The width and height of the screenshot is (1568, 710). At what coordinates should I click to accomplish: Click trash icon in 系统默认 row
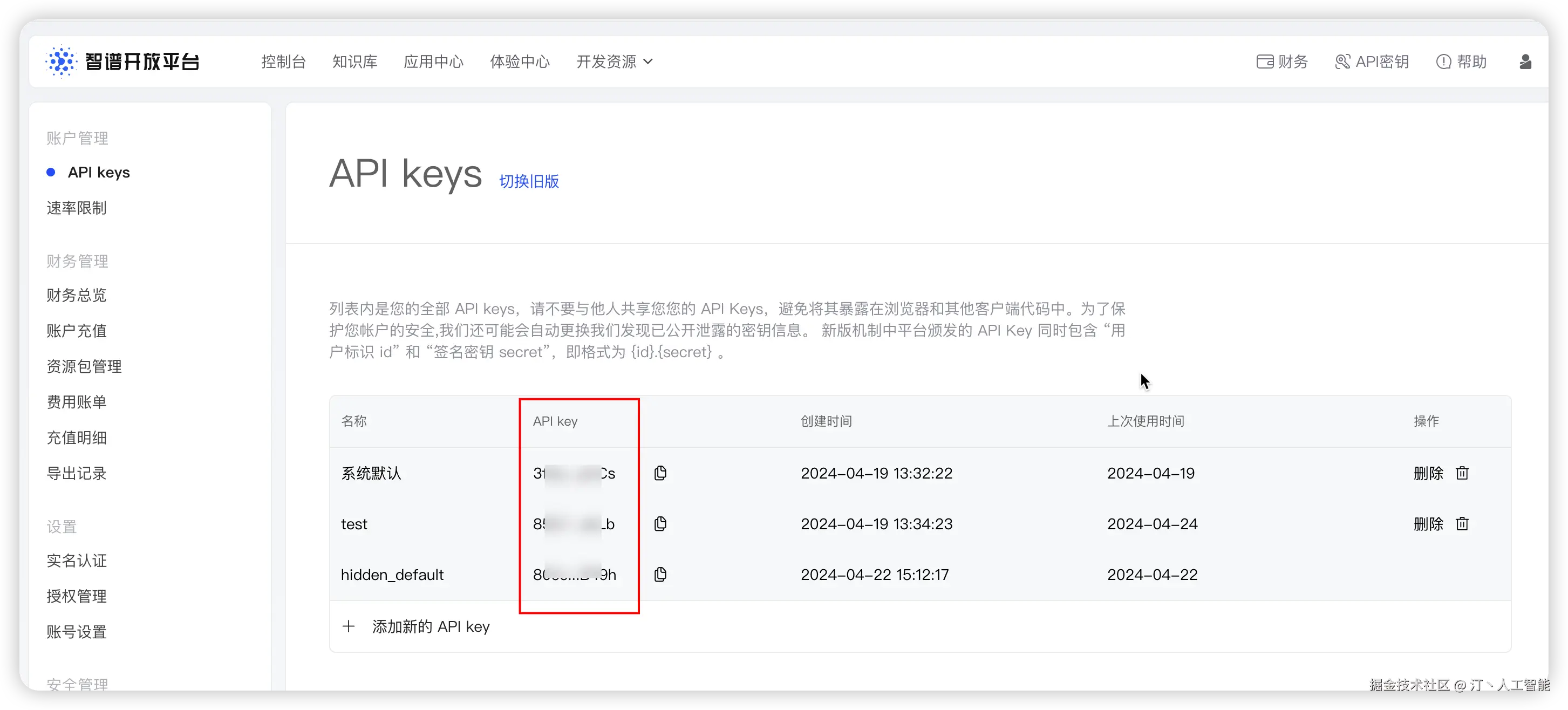[1462, 473]
